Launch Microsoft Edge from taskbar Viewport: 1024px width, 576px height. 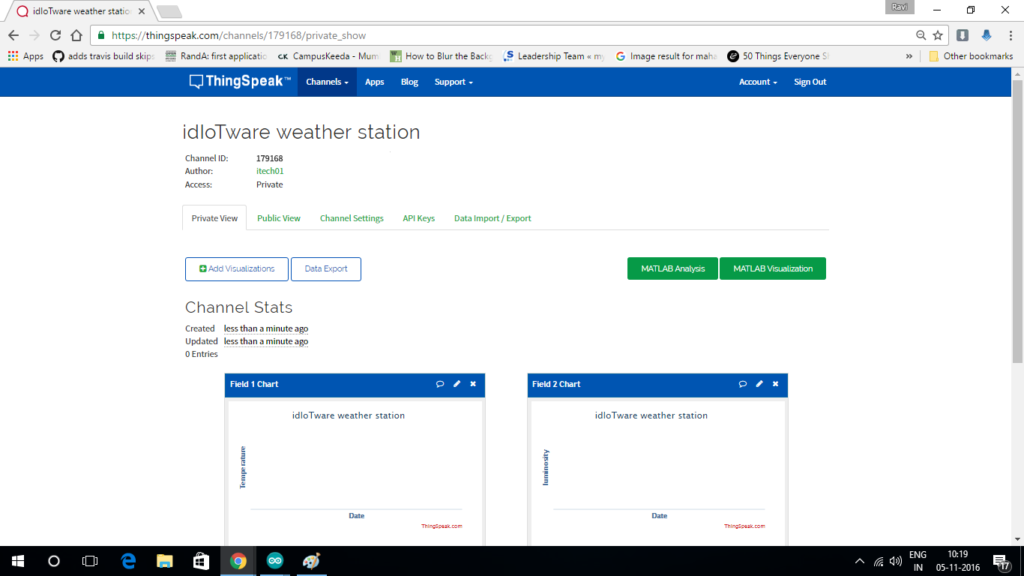128,561
